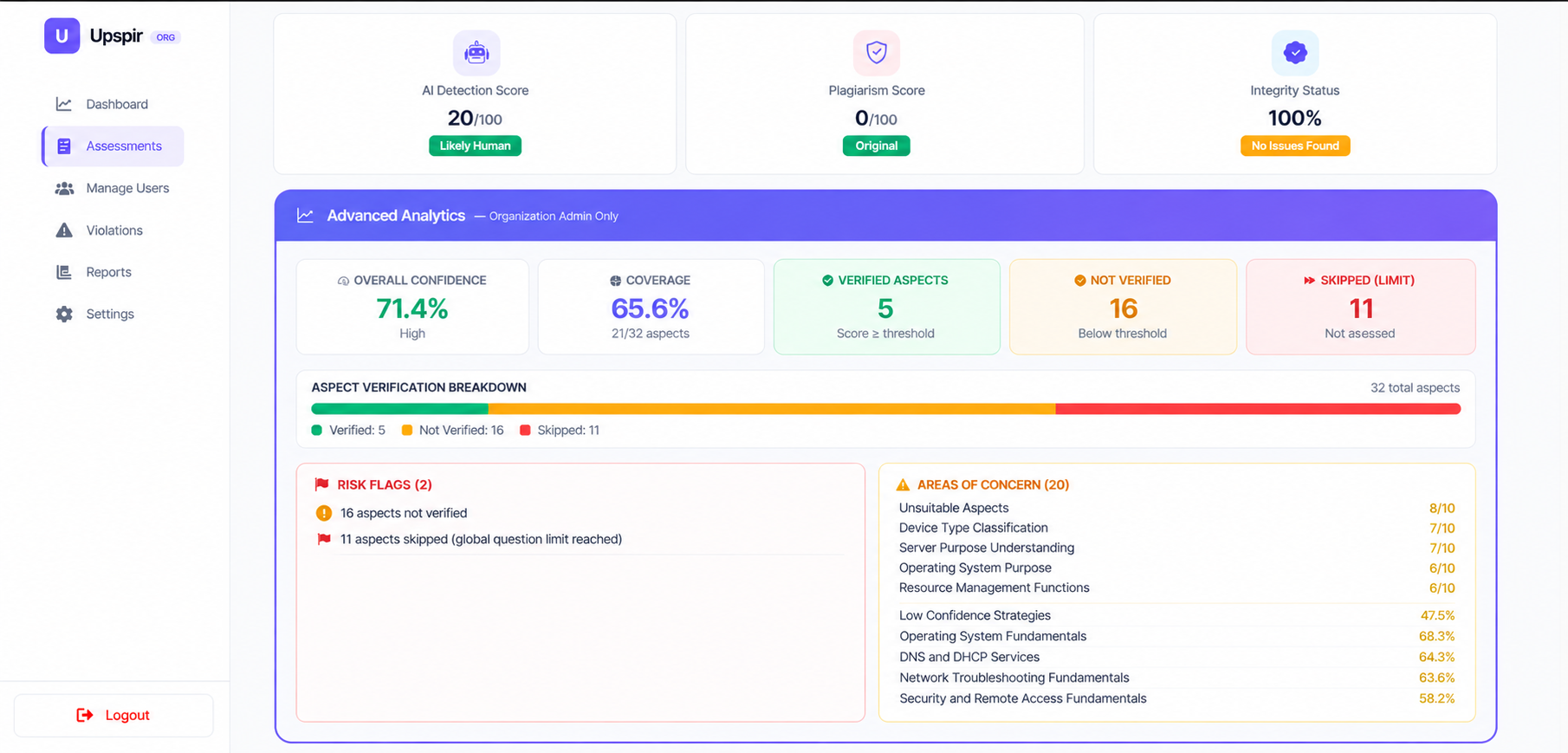1568x753 pixels.
Task: Click the Skipped (Limit) fast-forward icon
Action: pyautogui.click(x=1309, y=280)
